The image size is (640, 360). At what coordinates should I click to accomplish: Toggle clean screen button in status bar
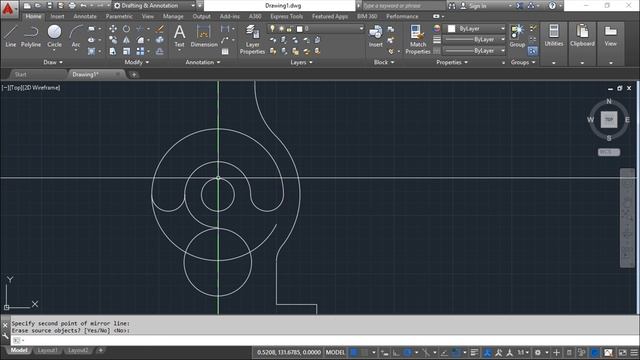click(x=622, y=353)
